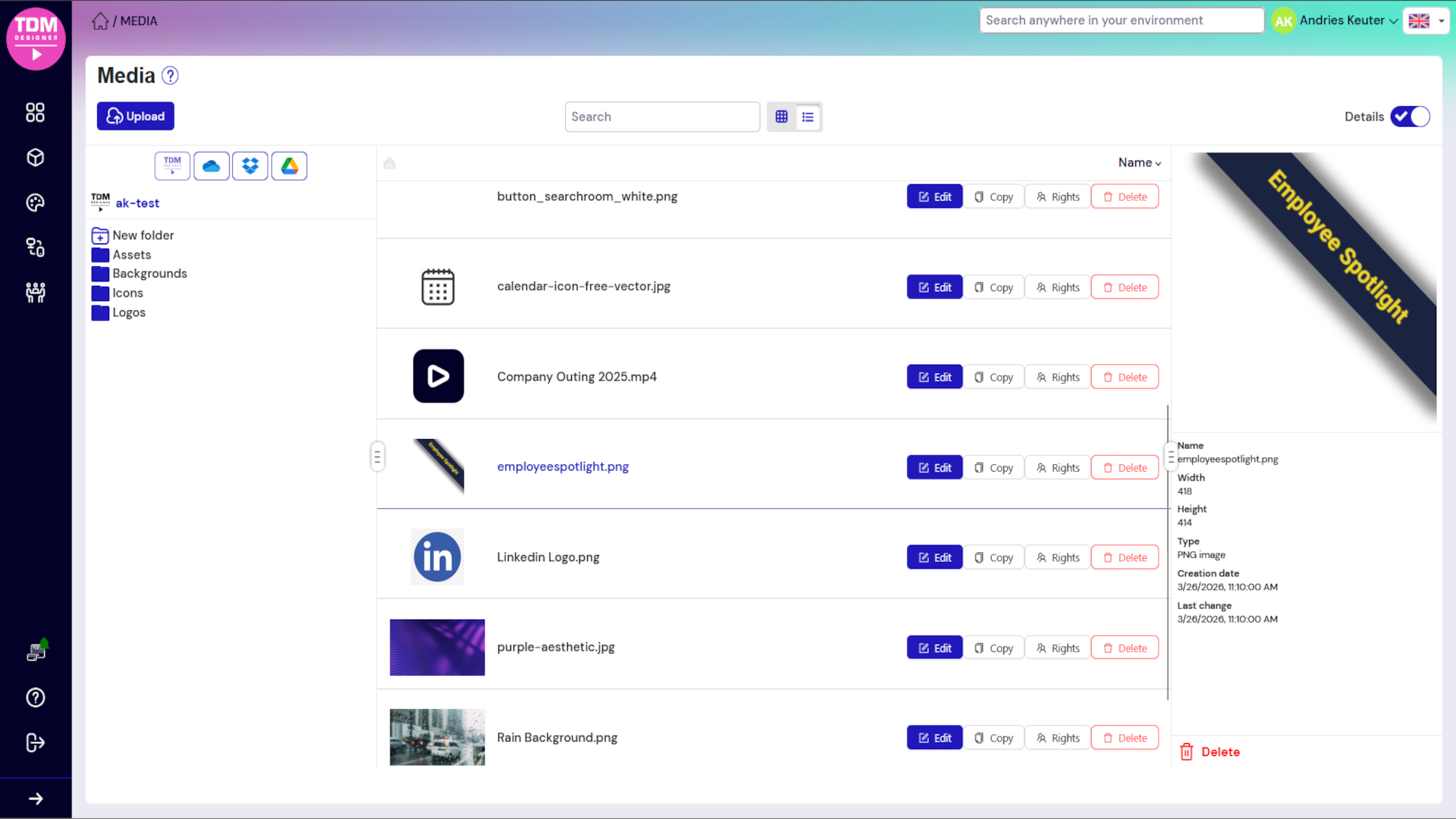Switch to grid view of media

point(782,117)
